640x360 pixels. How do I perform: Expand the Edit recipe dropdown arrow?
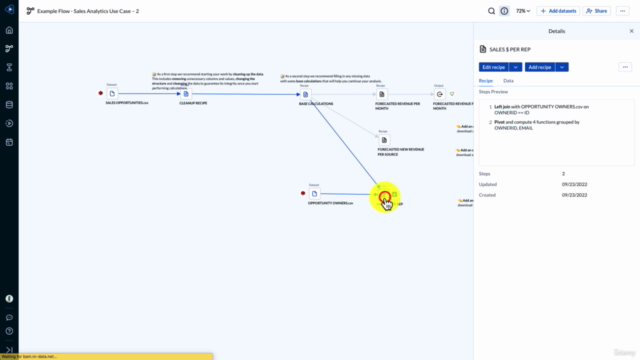point(516,67)
